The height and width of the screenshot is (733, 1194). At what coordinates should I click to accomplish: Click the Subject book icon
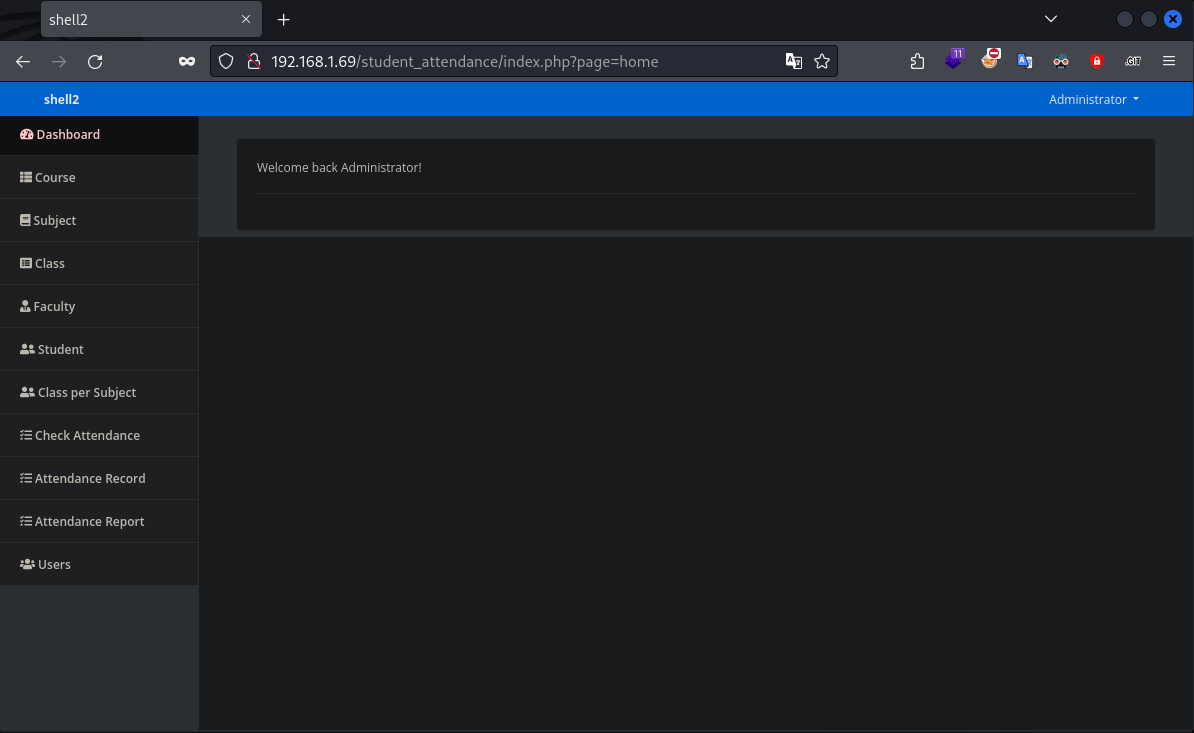click(x=25, y=221)
